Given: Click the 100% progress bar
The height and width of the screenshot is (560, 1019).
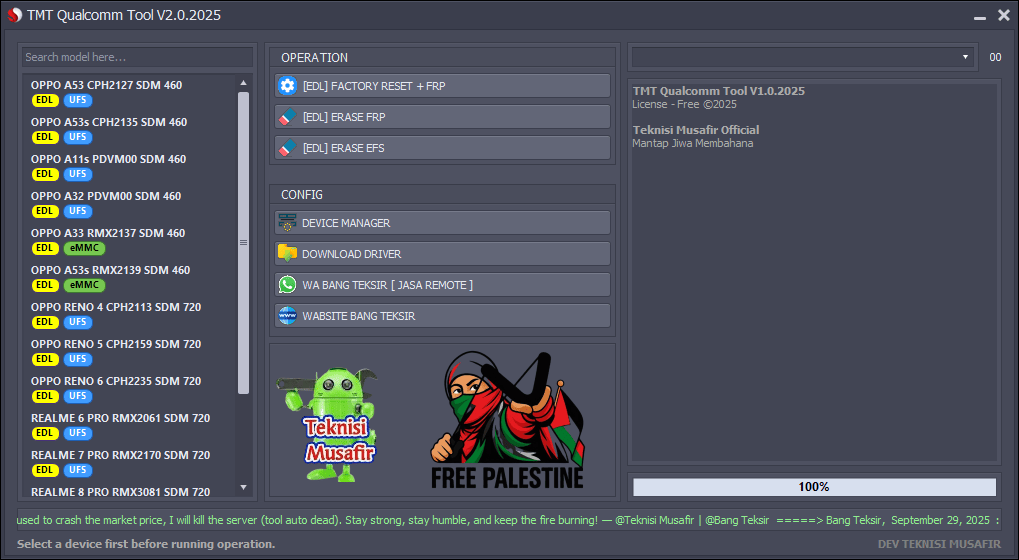Looking at the screenshot, I should [x=814, y=487].
